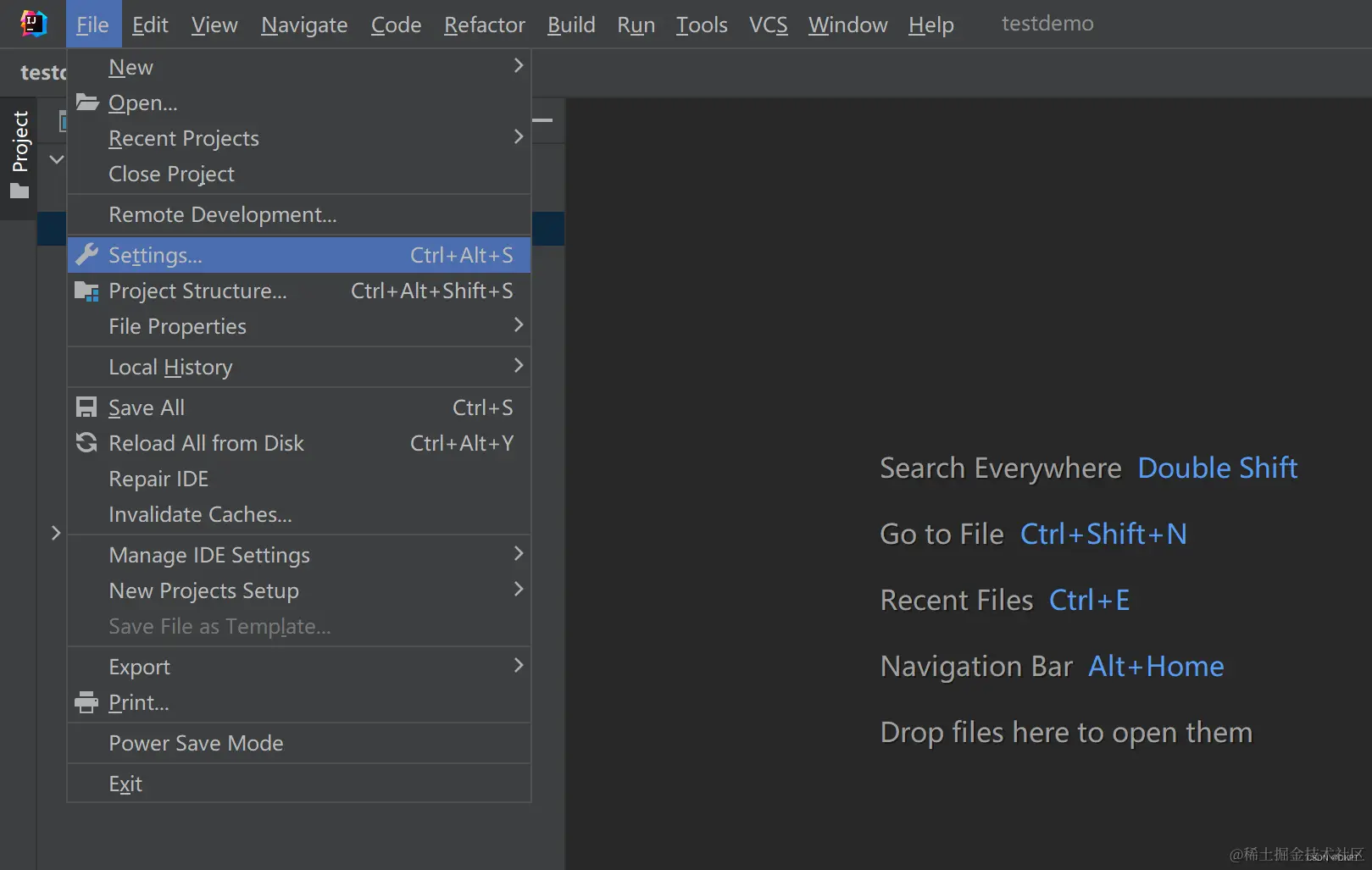Open the Edit menu
The width and height of the screenshot is (1372, 870).
[150, 25]
